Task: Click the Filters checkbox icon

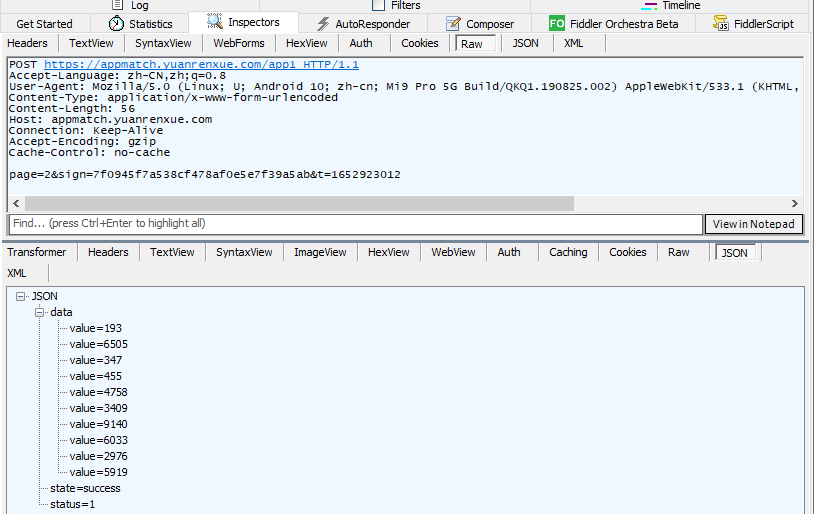Action: [378, 5]
